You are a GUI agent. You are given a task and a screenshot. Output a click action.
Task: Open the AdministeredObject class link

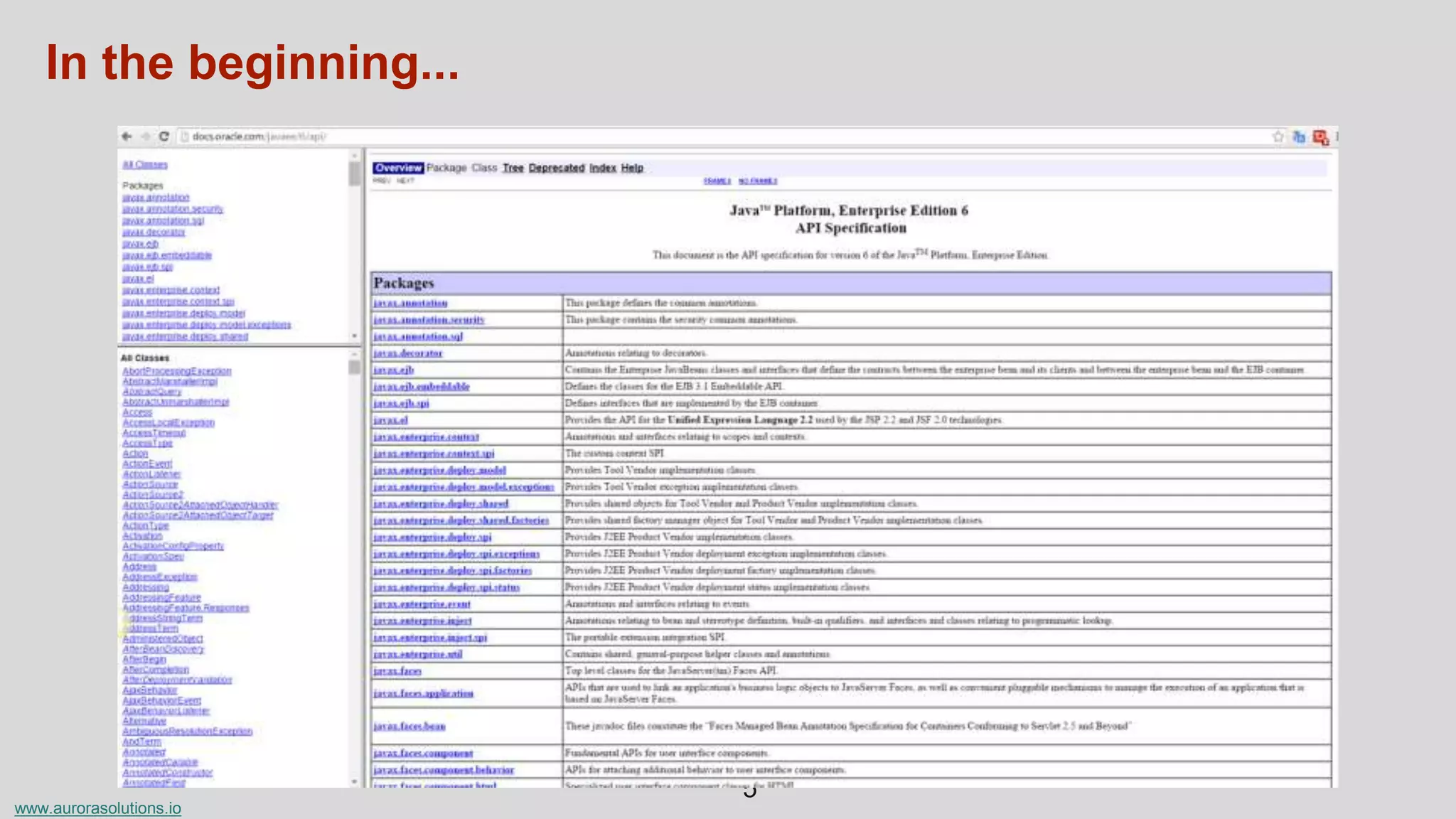[163, 638]
